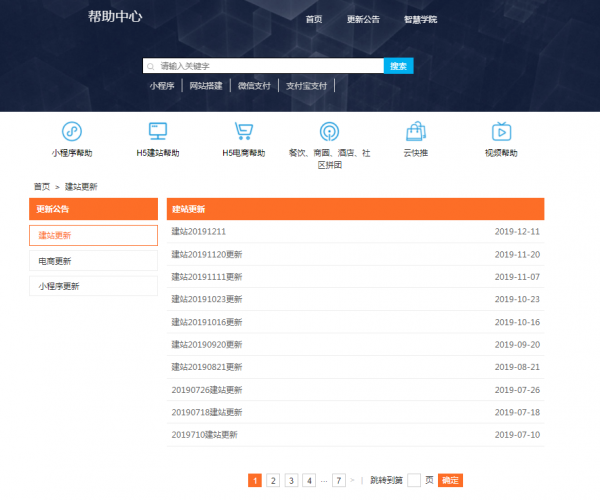Go to 首页 in top navigation
This screenshot has width=600, height=500.
pos(314,19)
